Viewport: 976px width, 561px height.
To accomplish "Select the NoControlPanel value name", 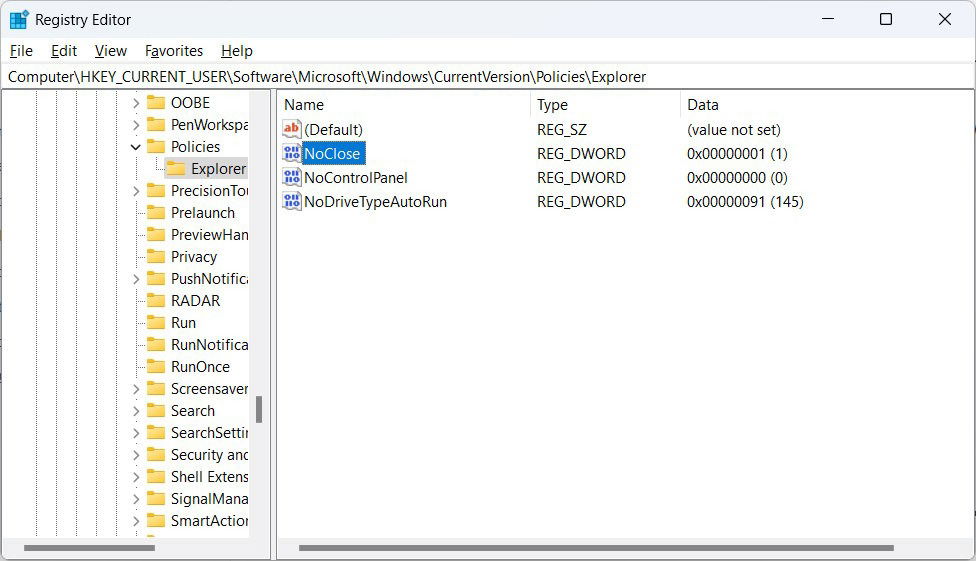I will [x=355, y=178].
